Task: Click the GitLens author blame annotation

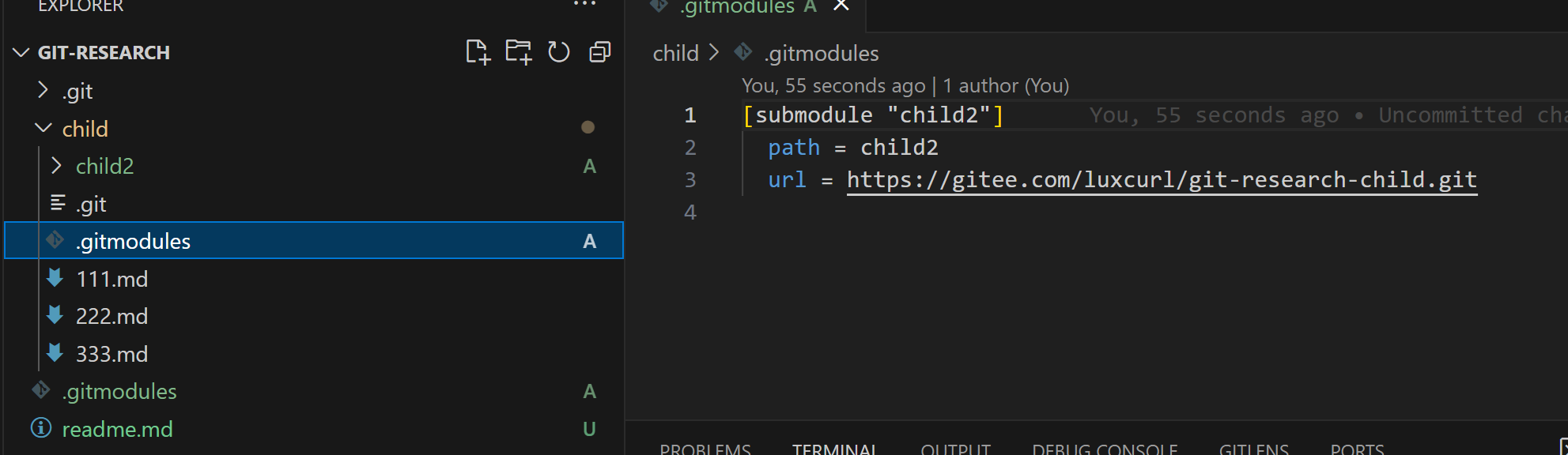Action: coord(905,85)
